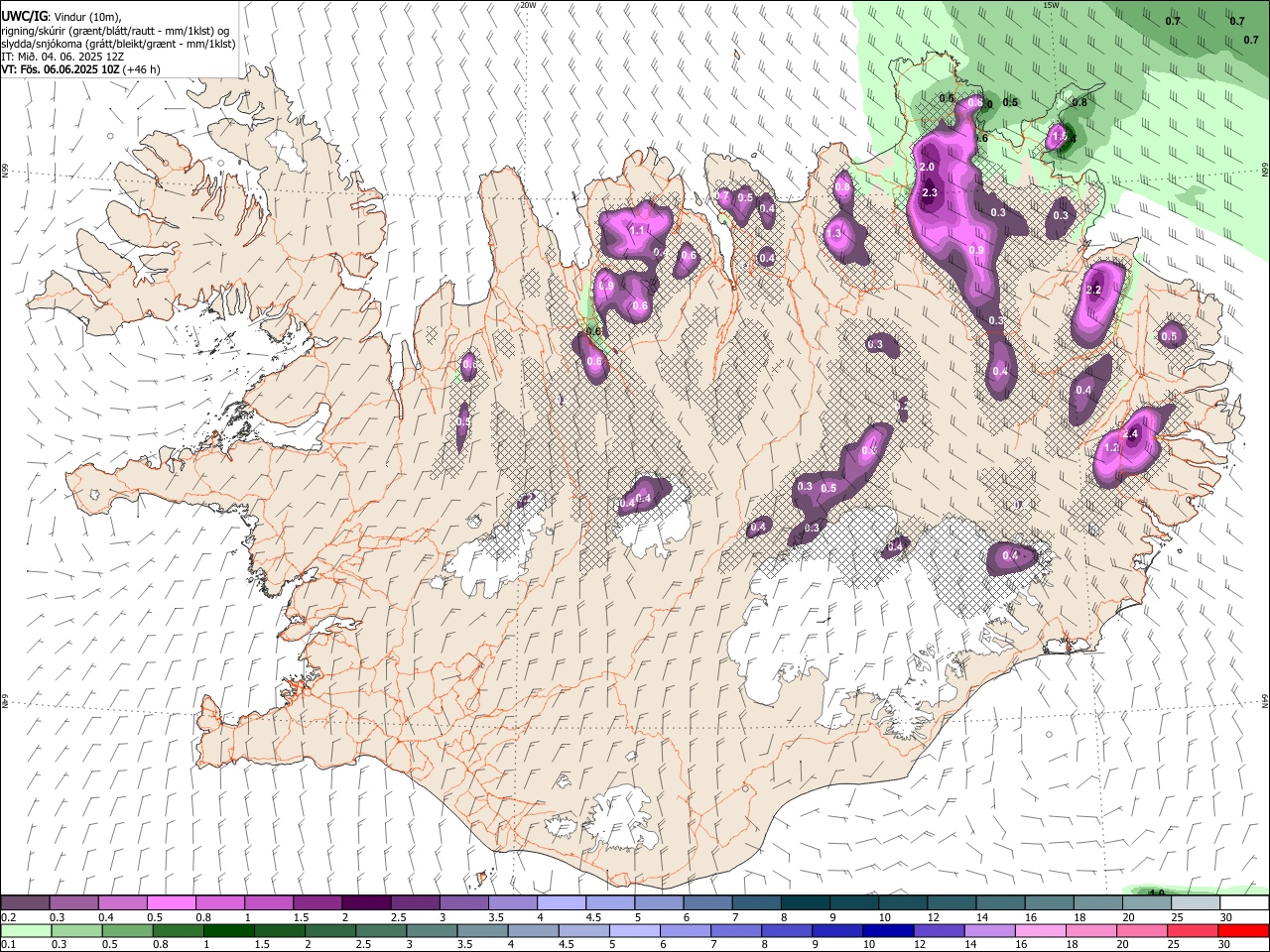Click the dark teal snow swatch for 8–9
This screenshot has height=952, width=1270.
tap(806, 903)
